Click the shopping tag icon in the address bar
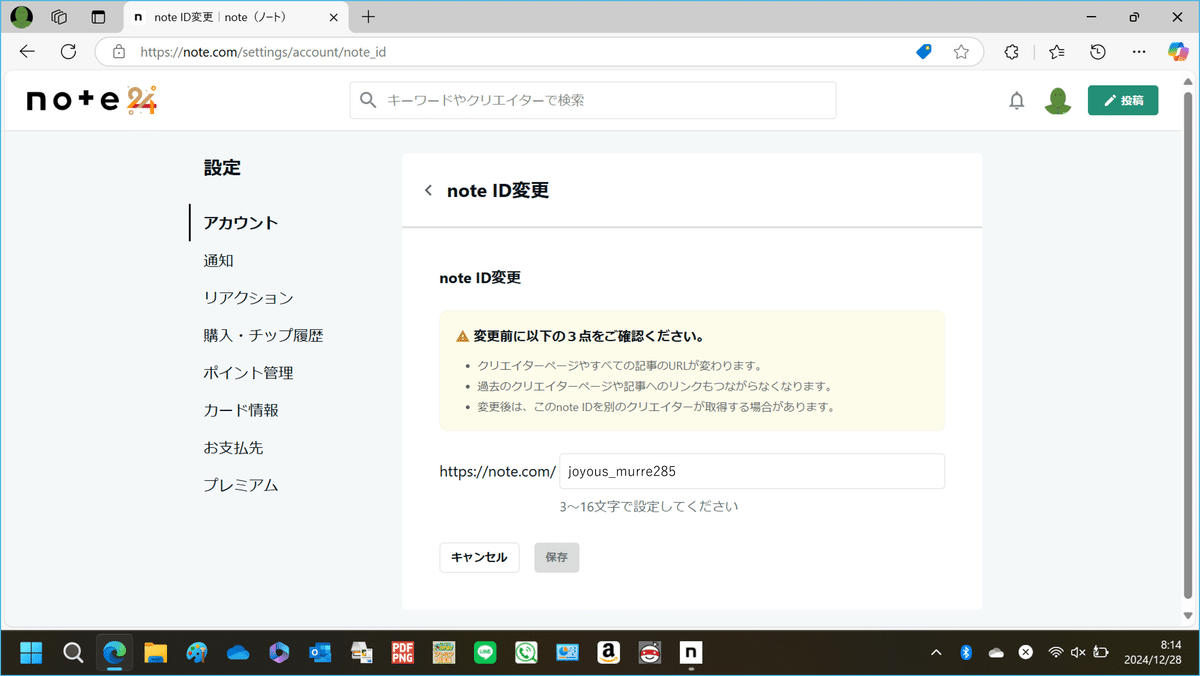The image size is (1200, 676). (x=923, y=51)
